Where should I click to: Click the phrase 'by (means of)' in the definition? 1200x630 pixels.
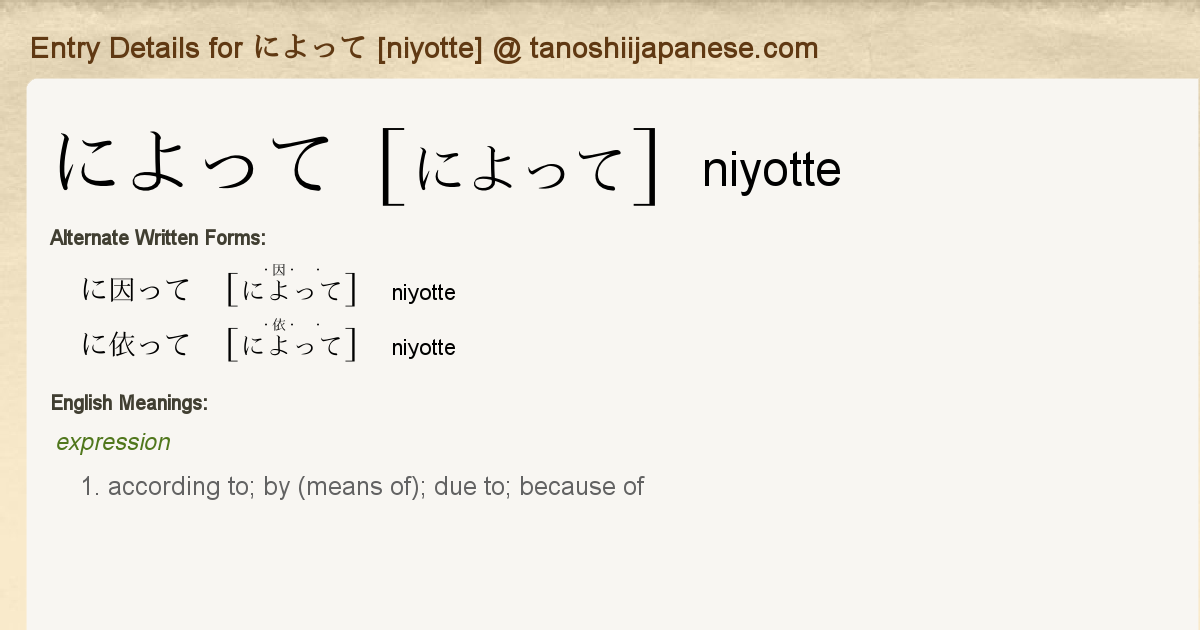coord(346,487)
